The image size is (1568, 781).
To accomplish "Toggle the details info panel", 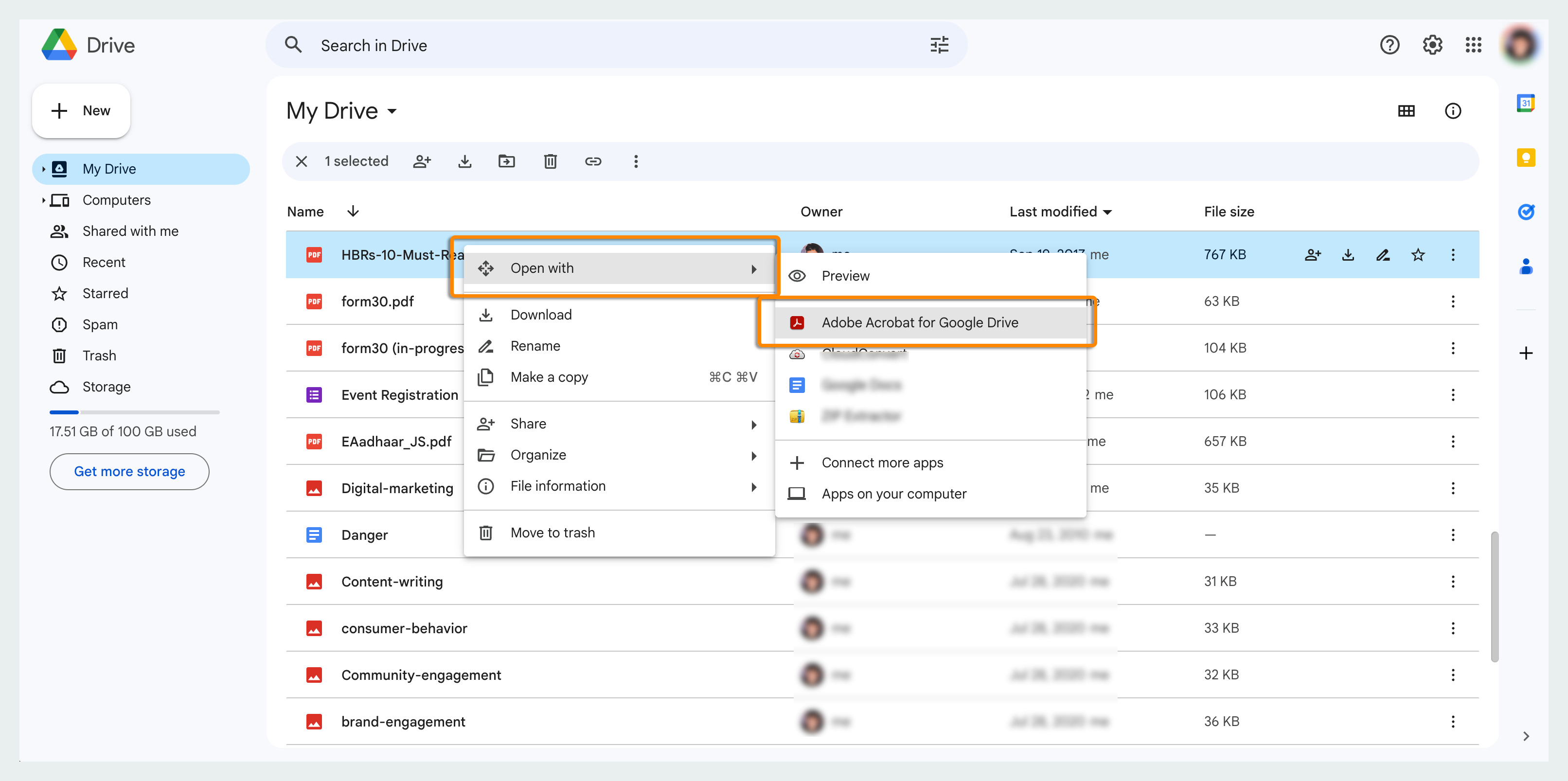I will pyautogui.click(x=1454, y=111).
